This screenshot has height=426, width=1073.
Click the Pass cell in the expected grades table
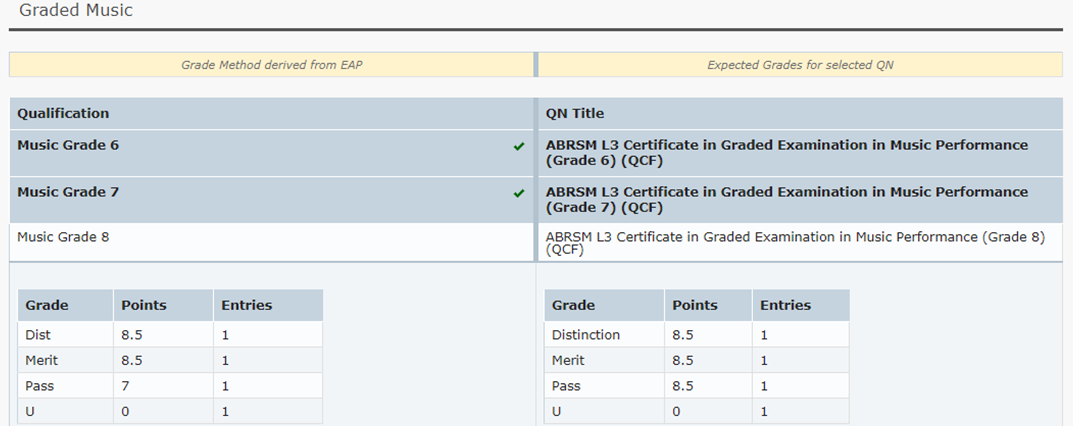point(604,386)
